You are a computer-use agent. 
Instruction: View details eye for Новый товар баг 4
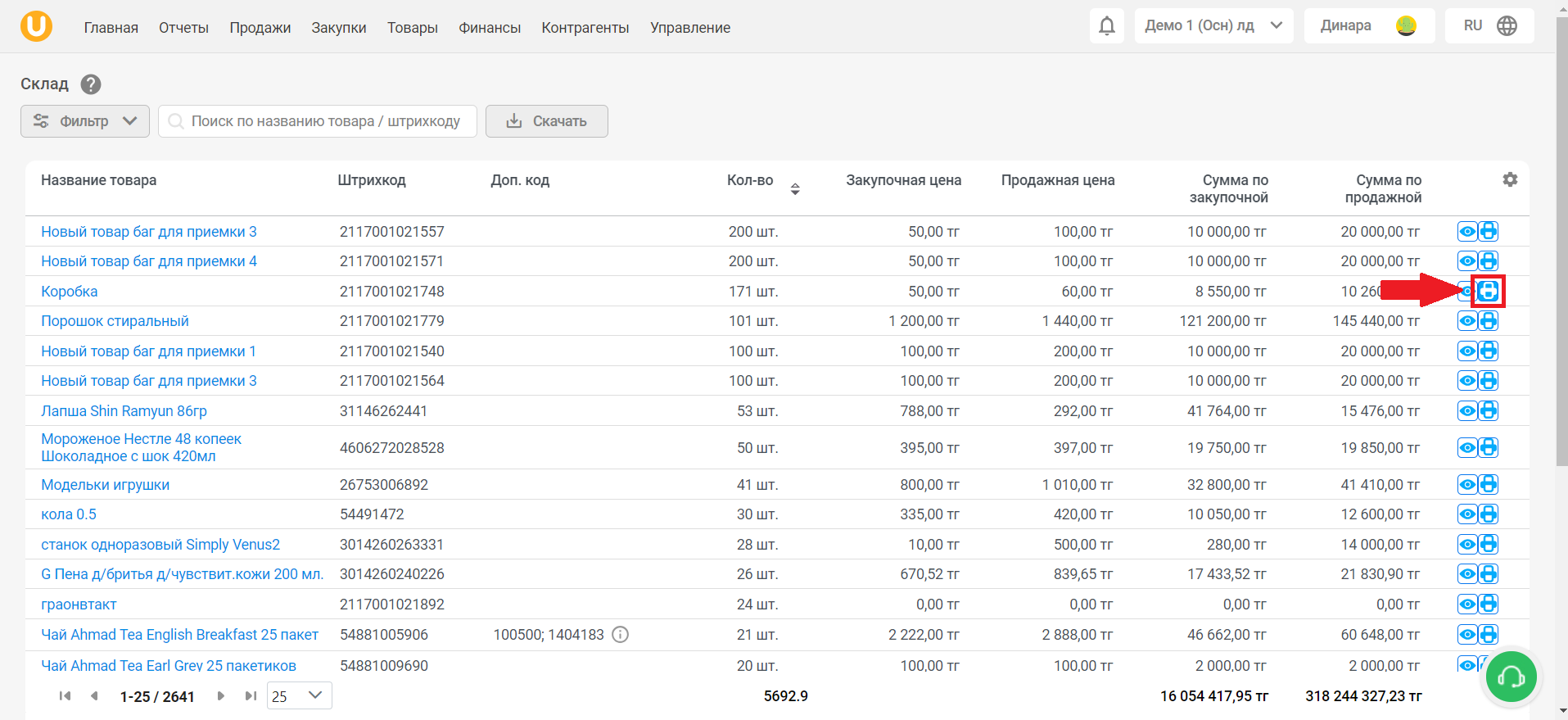coord(1467,261)
